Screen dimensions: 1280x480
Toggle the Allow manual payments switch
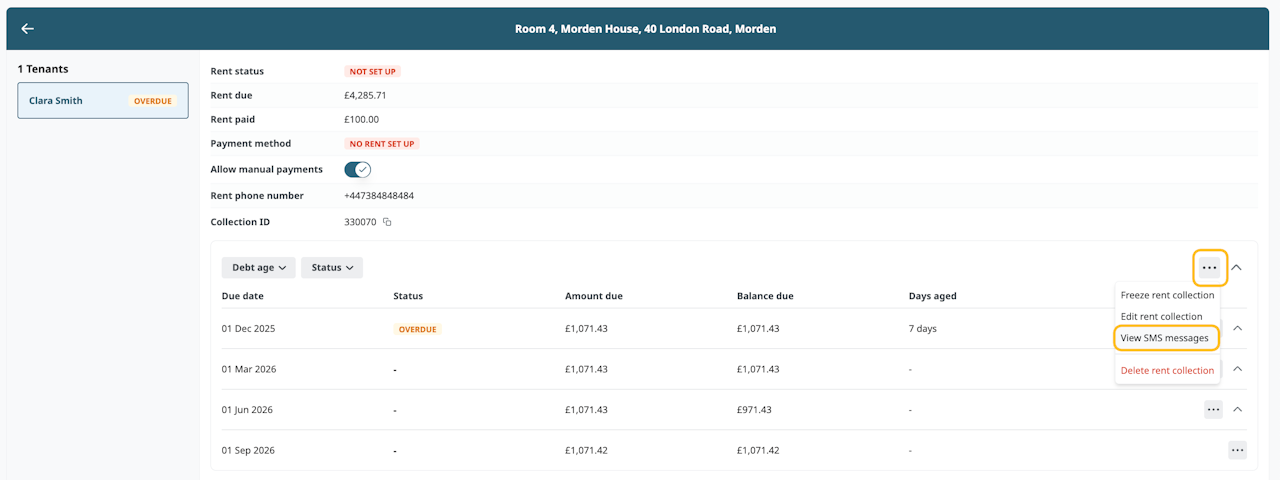[x=357, y=170]
